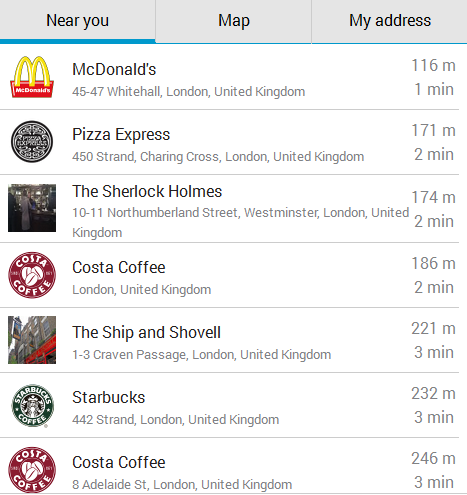
Task: Tap the 450 Strand, Charing Cross address
Action: point(218,157)
